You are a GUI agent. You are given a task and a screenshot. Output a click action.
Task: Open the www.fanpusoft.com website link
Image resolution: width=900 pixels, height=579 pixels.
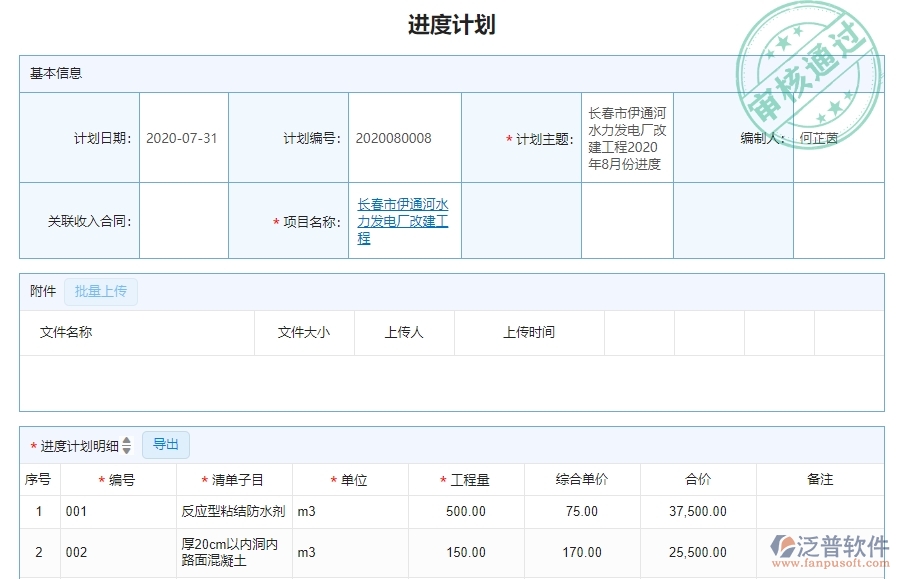(831, 561)
